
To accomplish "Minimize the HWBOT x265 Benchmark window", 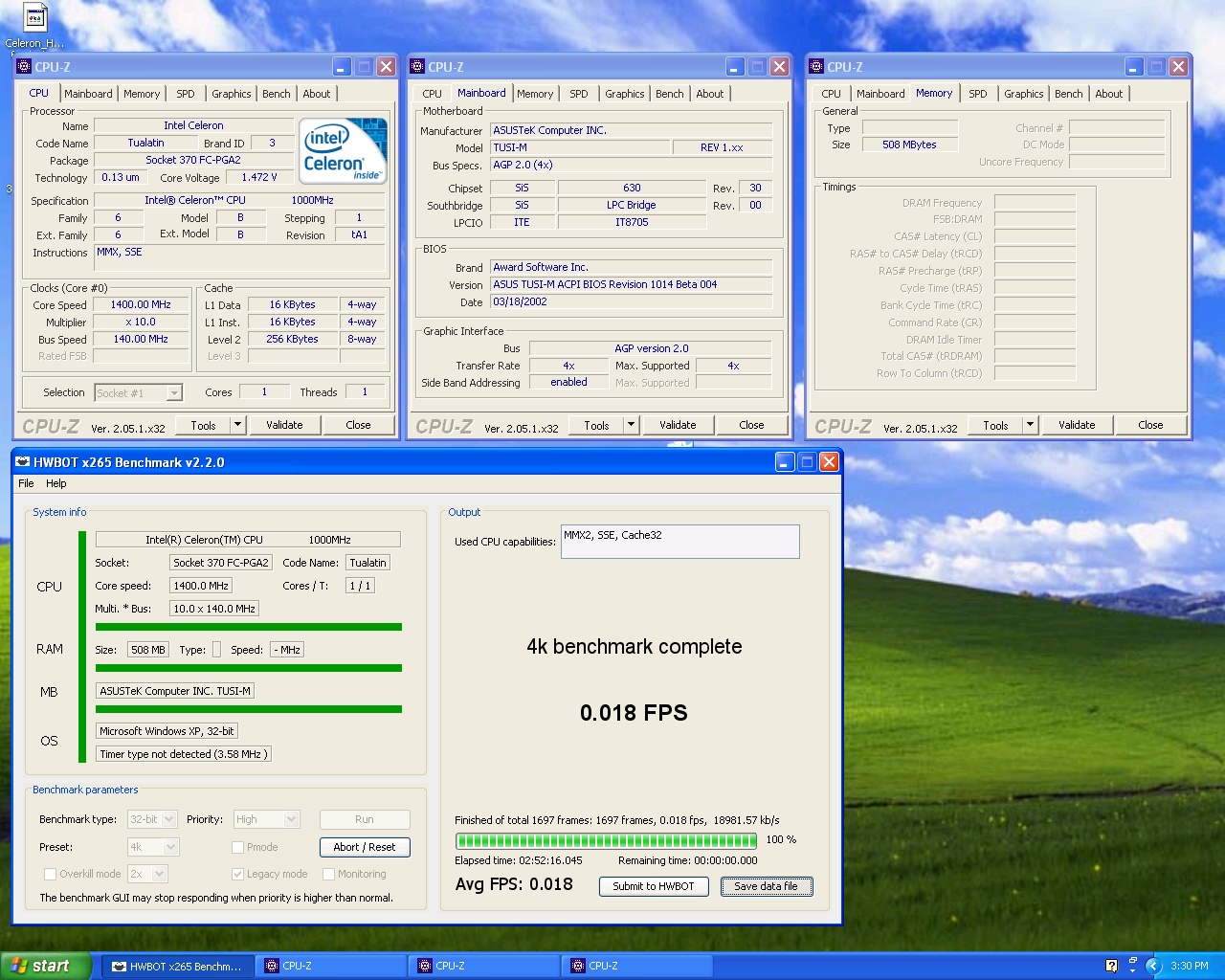I will (785, 462).
